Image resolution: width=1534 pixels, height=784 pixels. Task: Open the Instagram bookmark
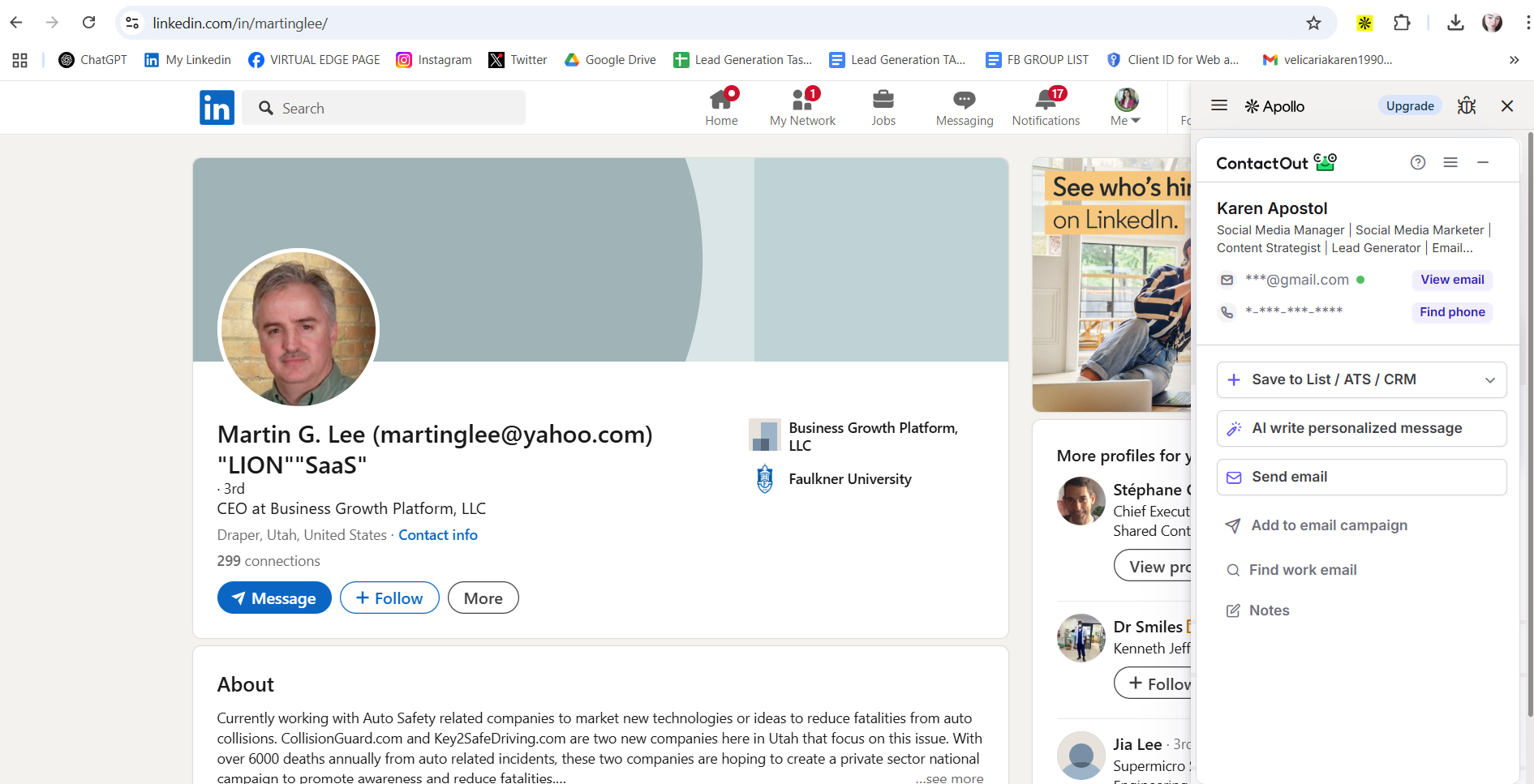(x=434, y=60)
